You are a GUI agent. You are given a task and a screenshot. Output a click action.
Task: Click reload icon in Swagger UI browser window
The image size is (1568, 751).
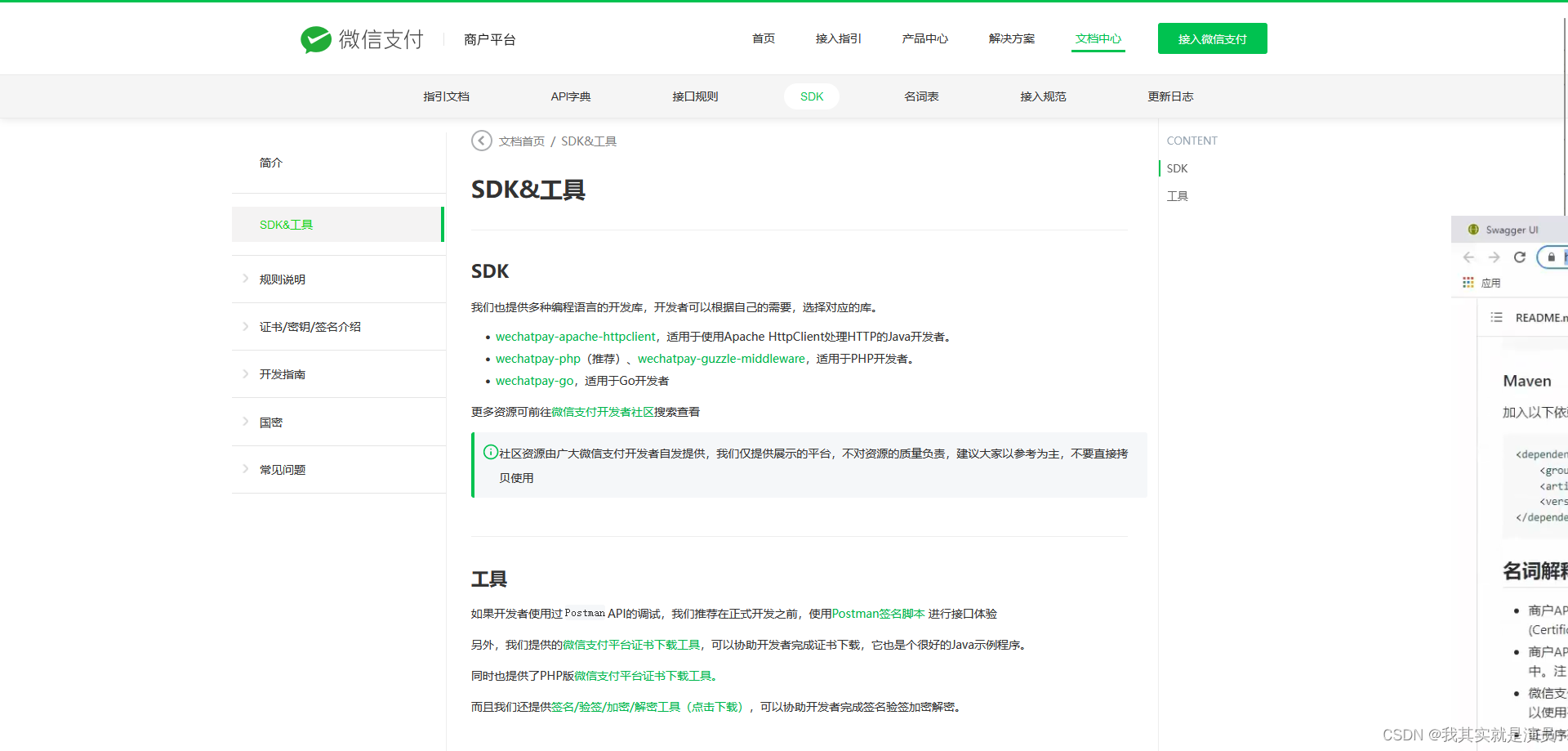coord(1520,257)
